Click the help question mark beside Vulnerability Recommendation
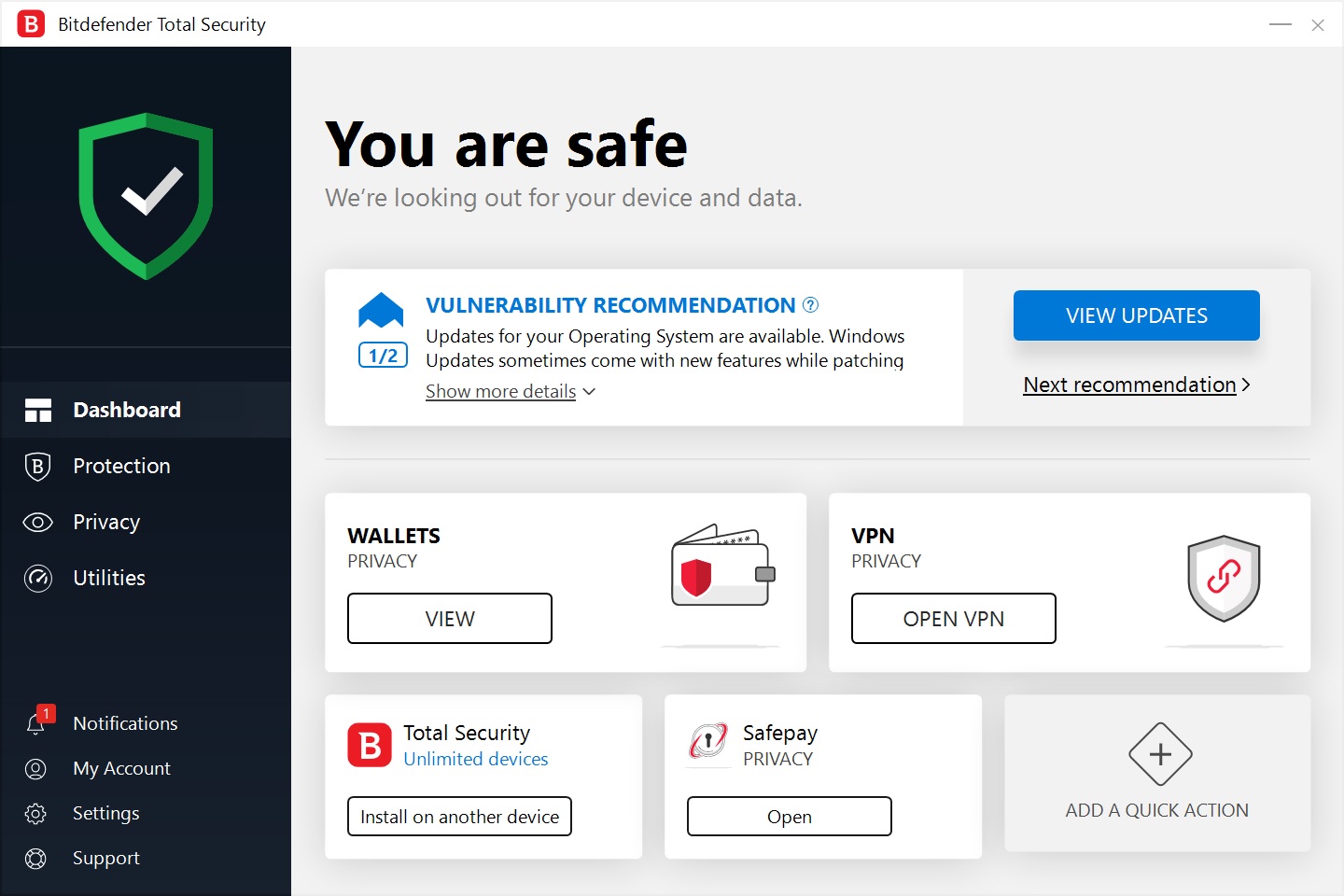This screenshot has width=1344, height=896. [810, 304]
